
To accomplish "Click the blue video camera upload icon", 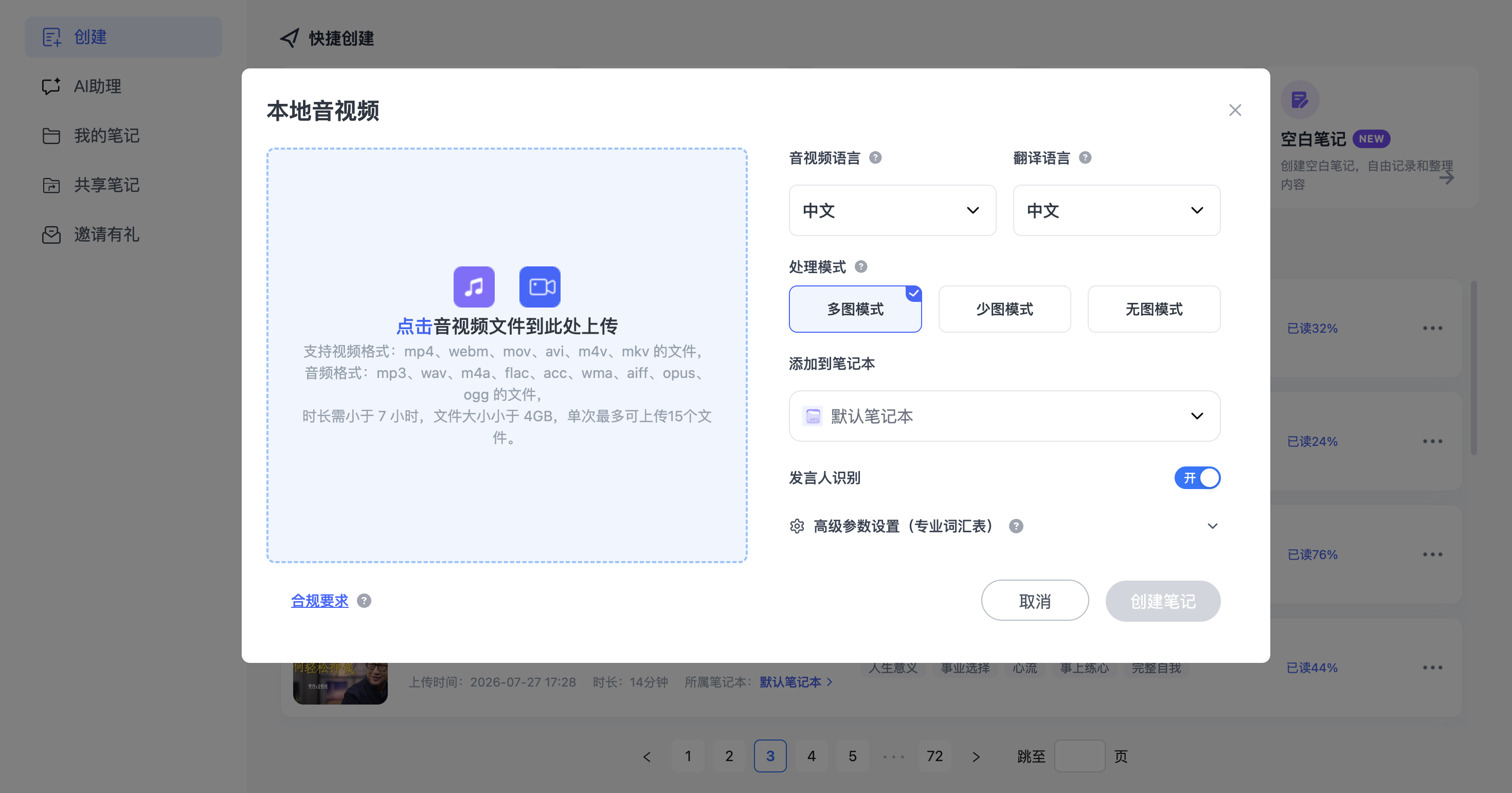I will click(540, 287).
